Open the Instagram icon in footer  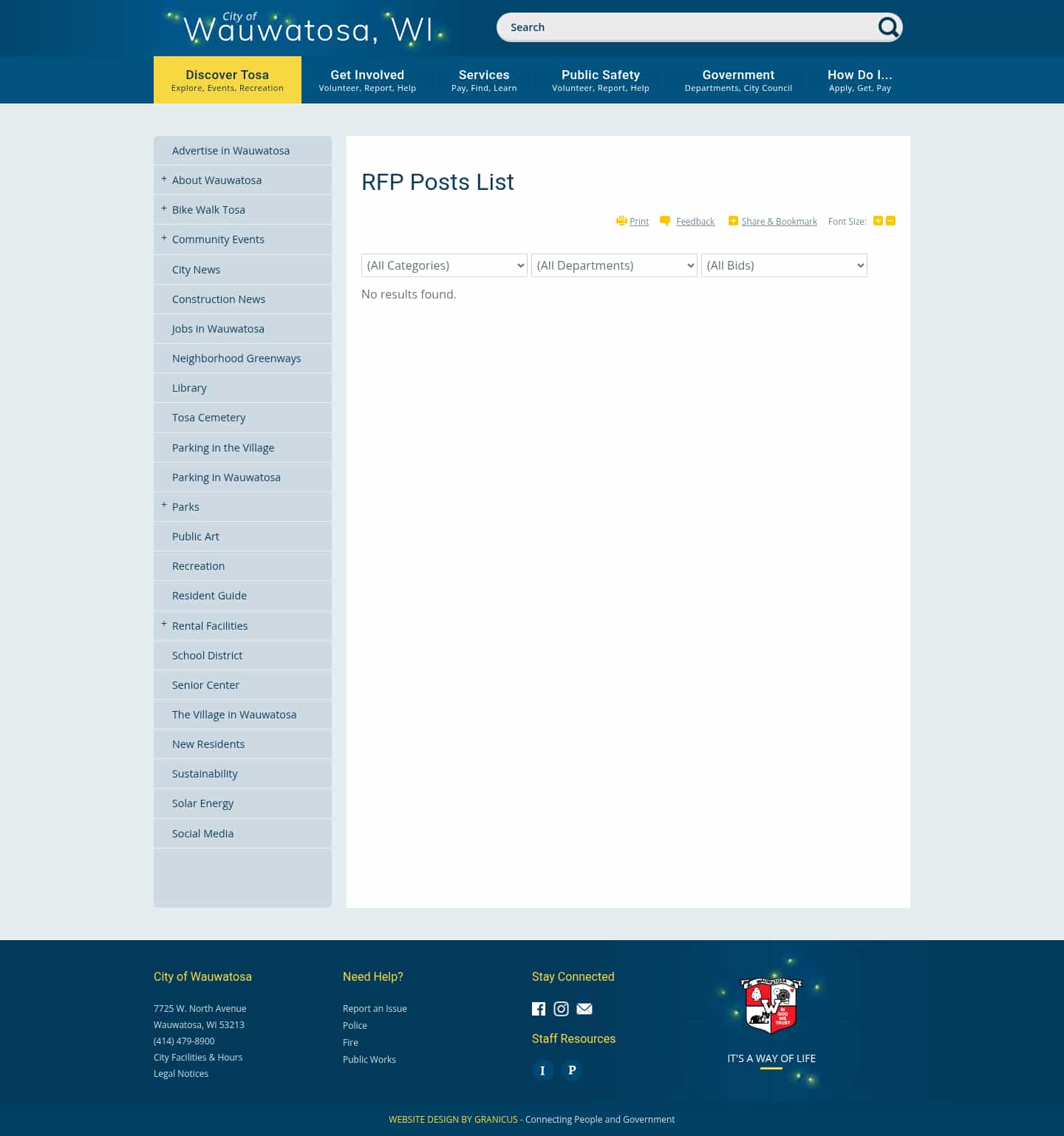(562, 1009)
